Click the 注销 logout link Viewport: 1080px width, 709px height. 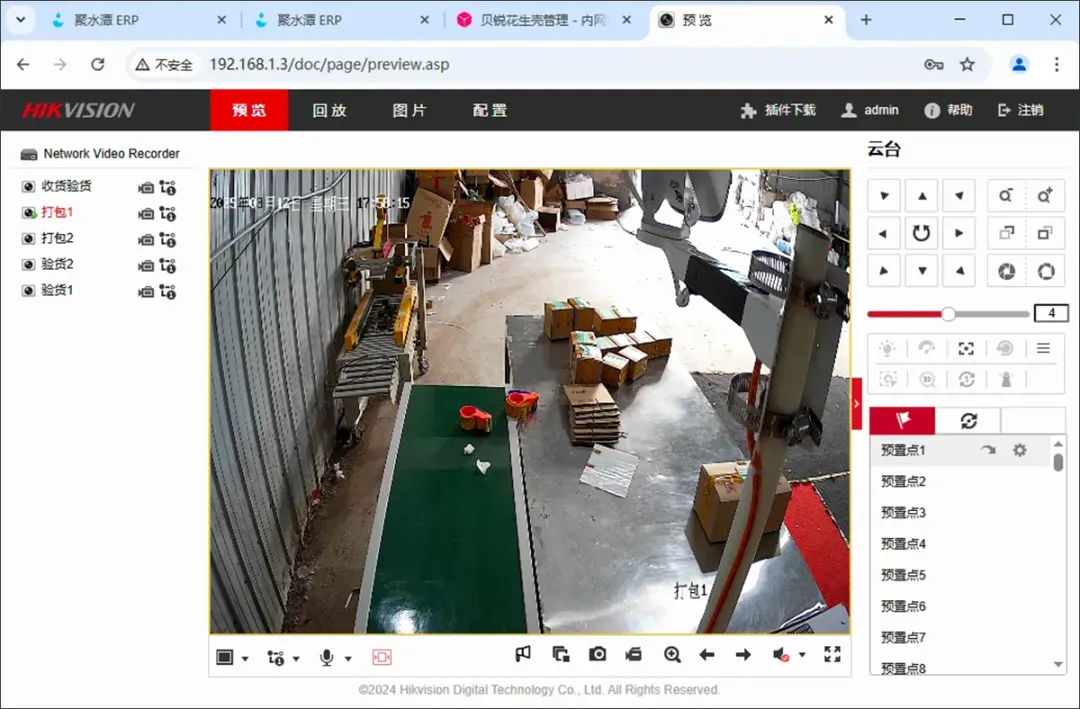(1020, 110)
